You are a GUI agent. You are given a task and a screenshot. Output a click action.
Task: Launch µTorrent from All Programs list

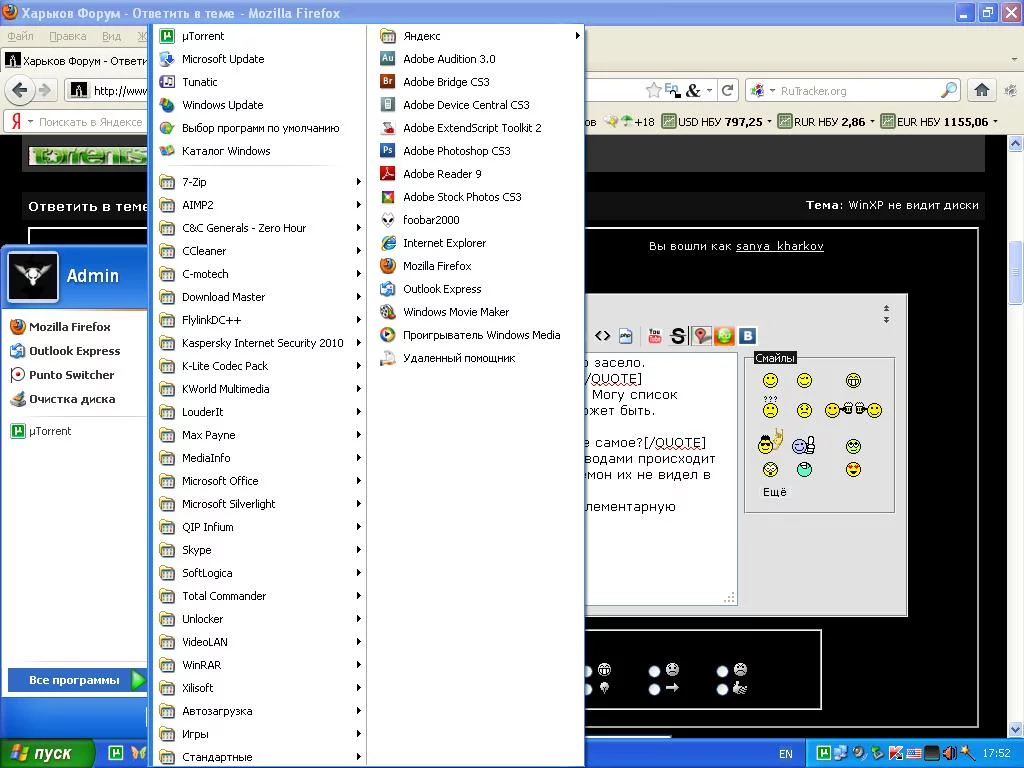[259, 36]
